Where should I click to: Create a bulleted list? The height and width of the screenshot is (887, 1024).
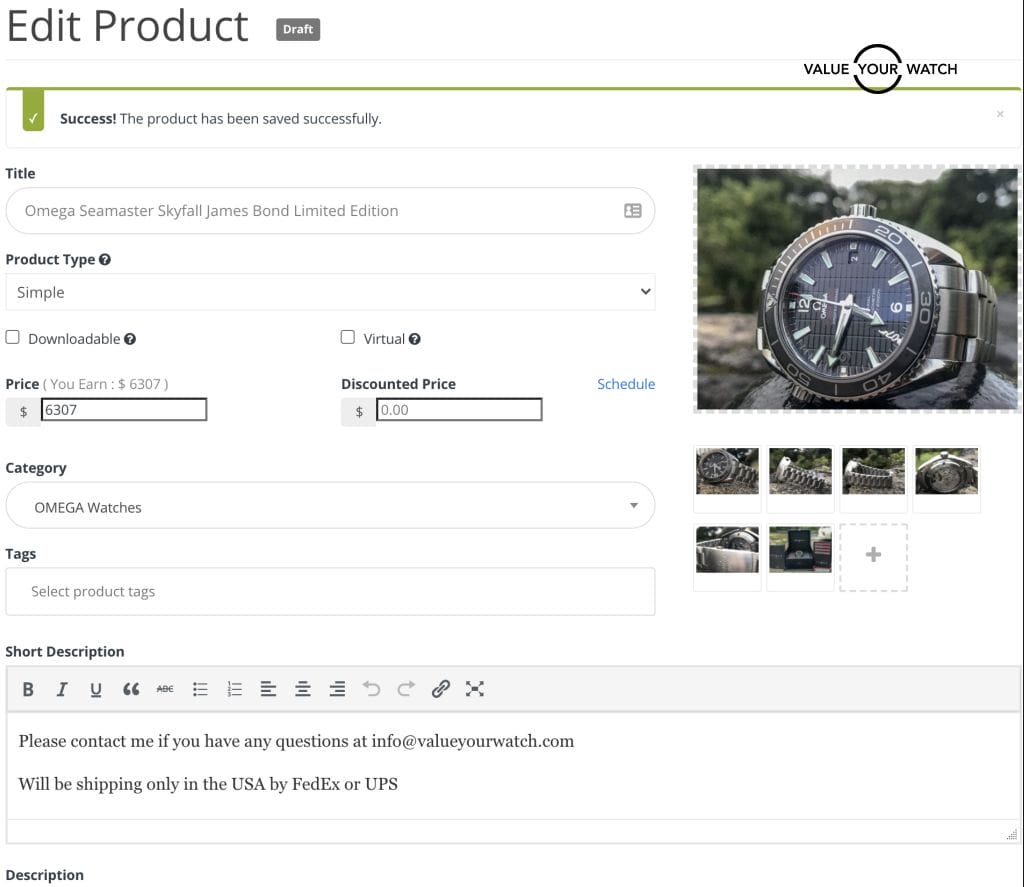coord(200,689)
